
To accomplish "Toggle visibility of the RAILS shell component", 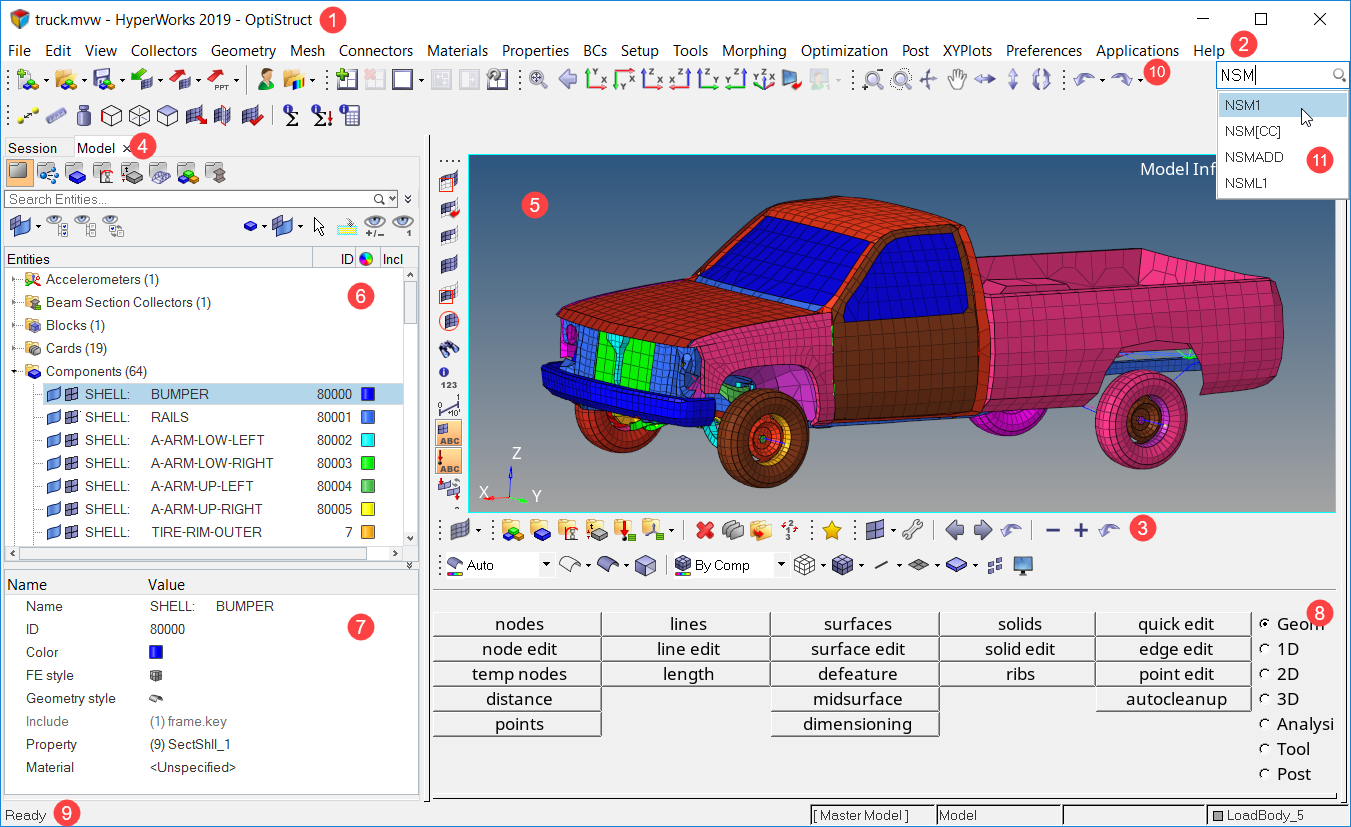I will [x=54, y=417].
